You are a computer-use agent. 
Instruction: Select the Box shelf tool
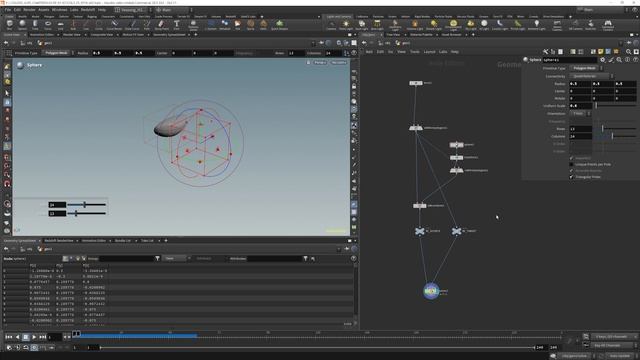(9, 25)
